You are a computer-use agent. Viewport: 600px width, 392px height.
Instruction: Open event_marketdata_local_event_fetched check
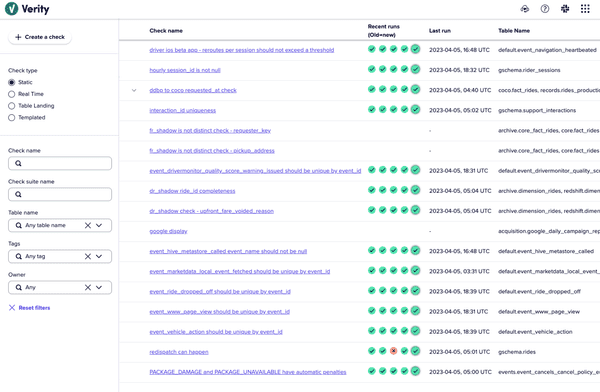[240, 271]
